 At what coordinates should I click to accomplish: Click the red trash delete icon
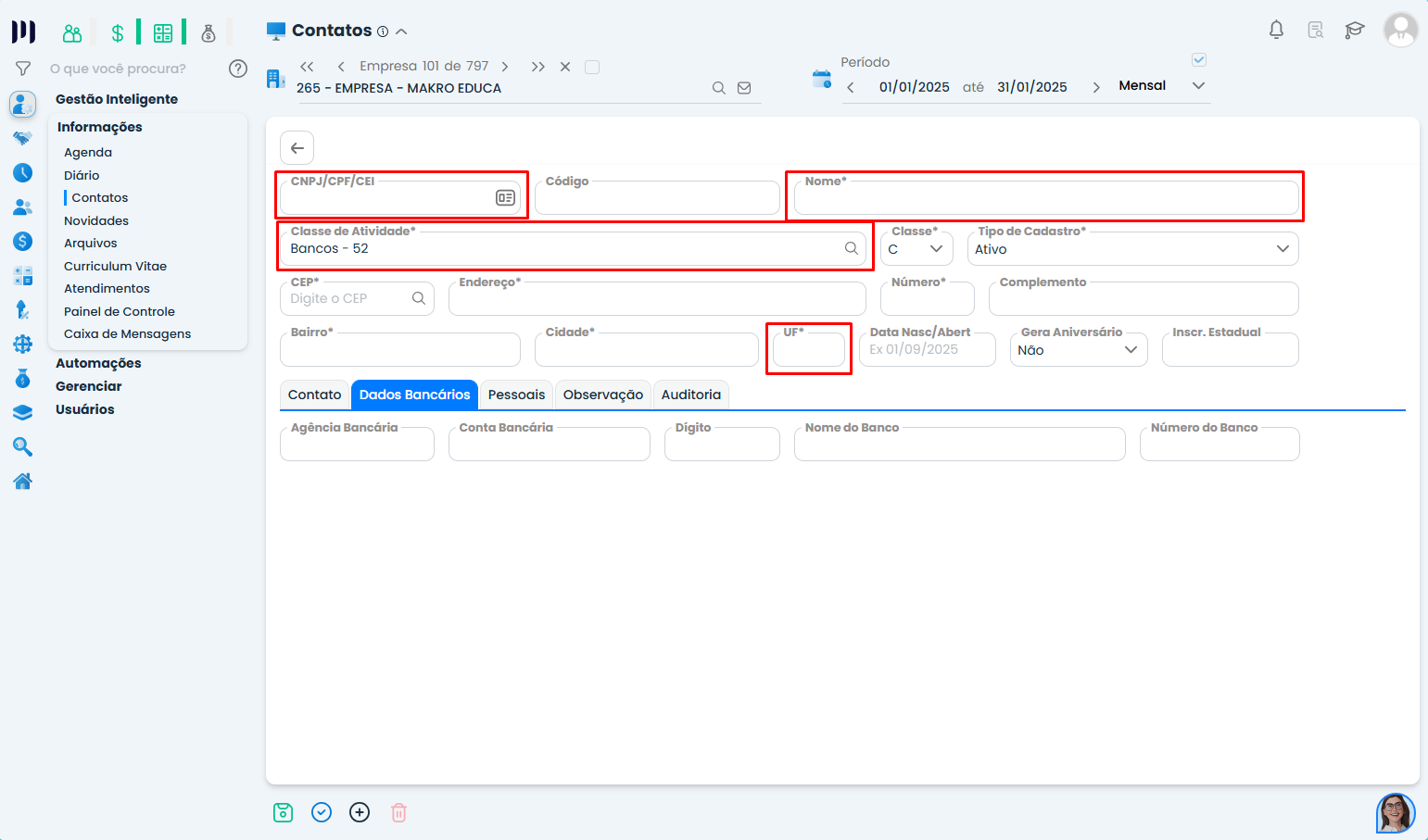click(398, 812)
